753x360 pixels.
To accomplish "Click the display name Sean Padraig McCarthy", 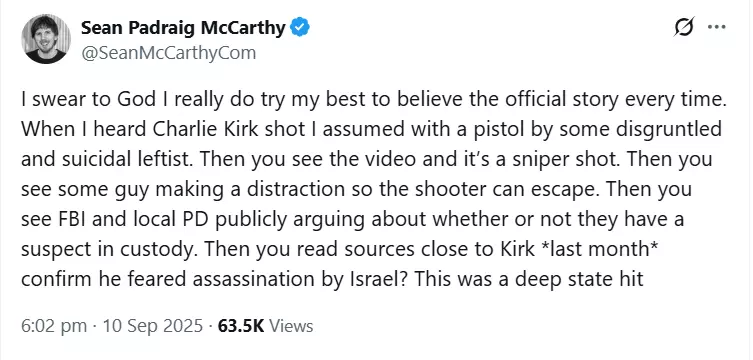I will pos(183,28).
